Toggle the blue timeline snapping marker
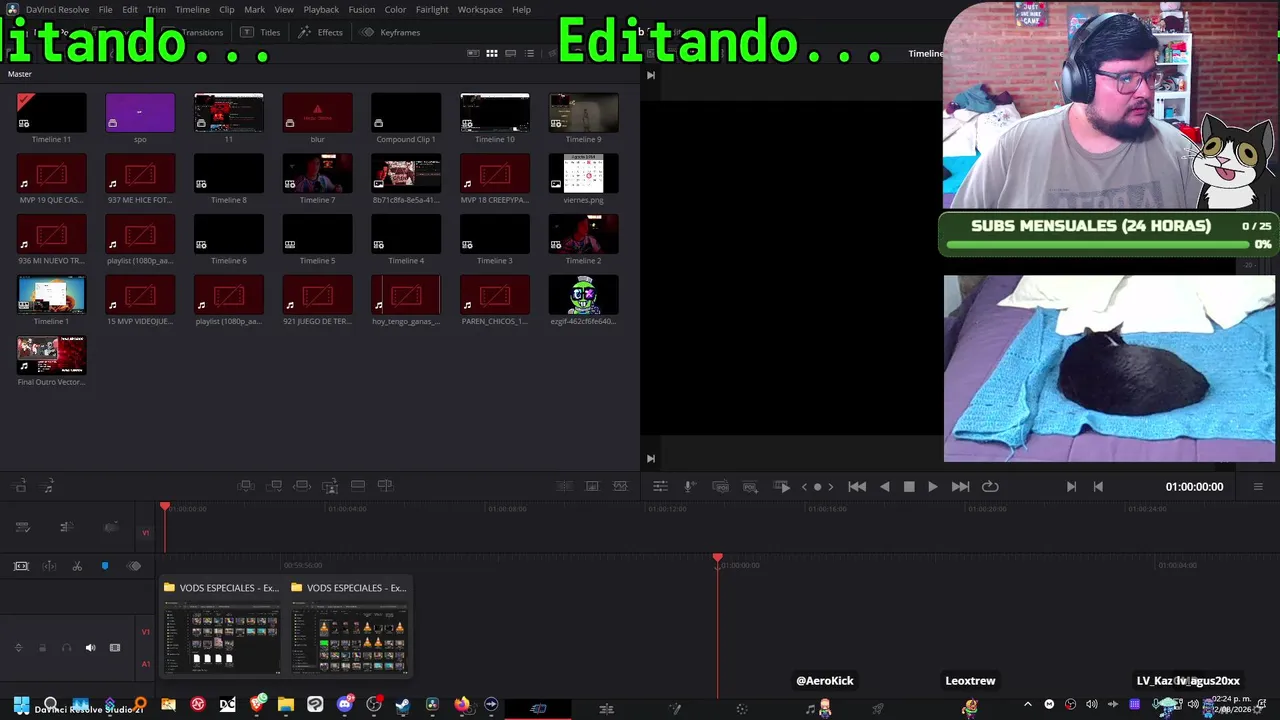Image resolution: width=1280 pixels, height=720 pixels. coord(105,566)
